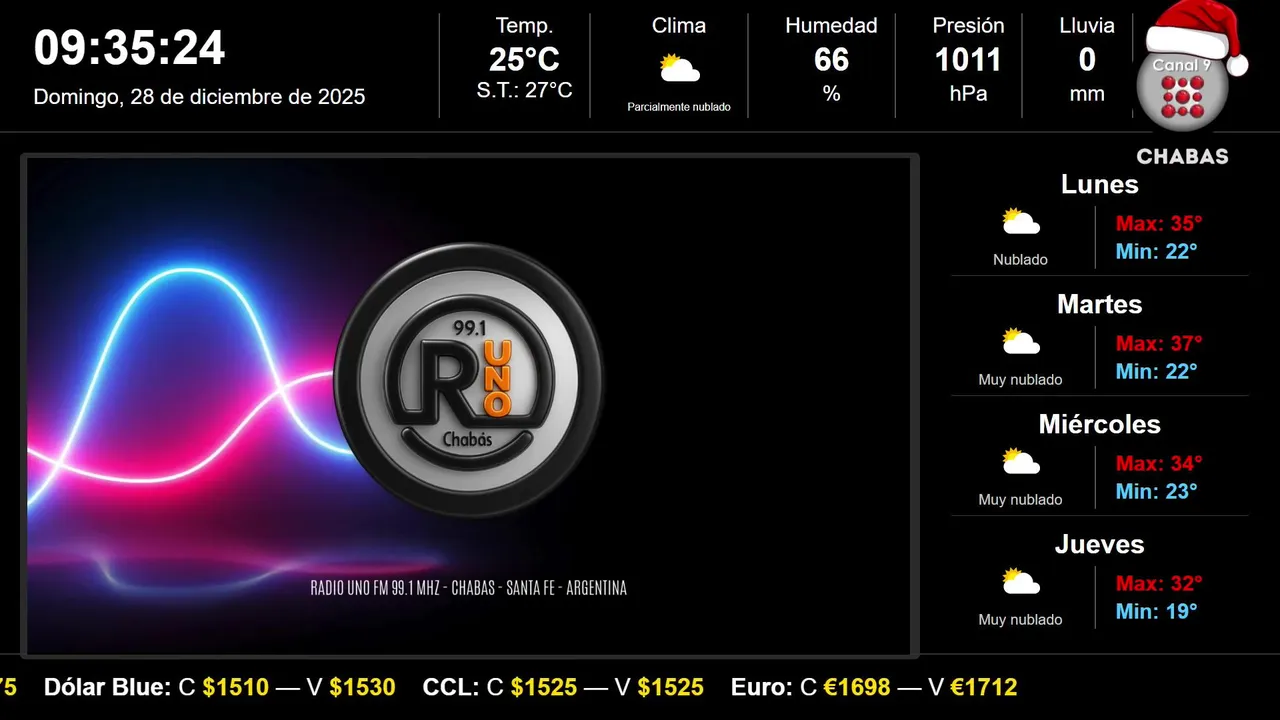Click the hPa unit text

[968, 94]
